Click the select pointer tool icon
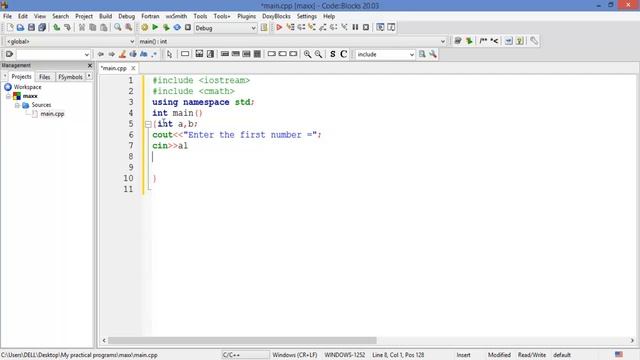640x360 pixels. (x=169, y=54)
